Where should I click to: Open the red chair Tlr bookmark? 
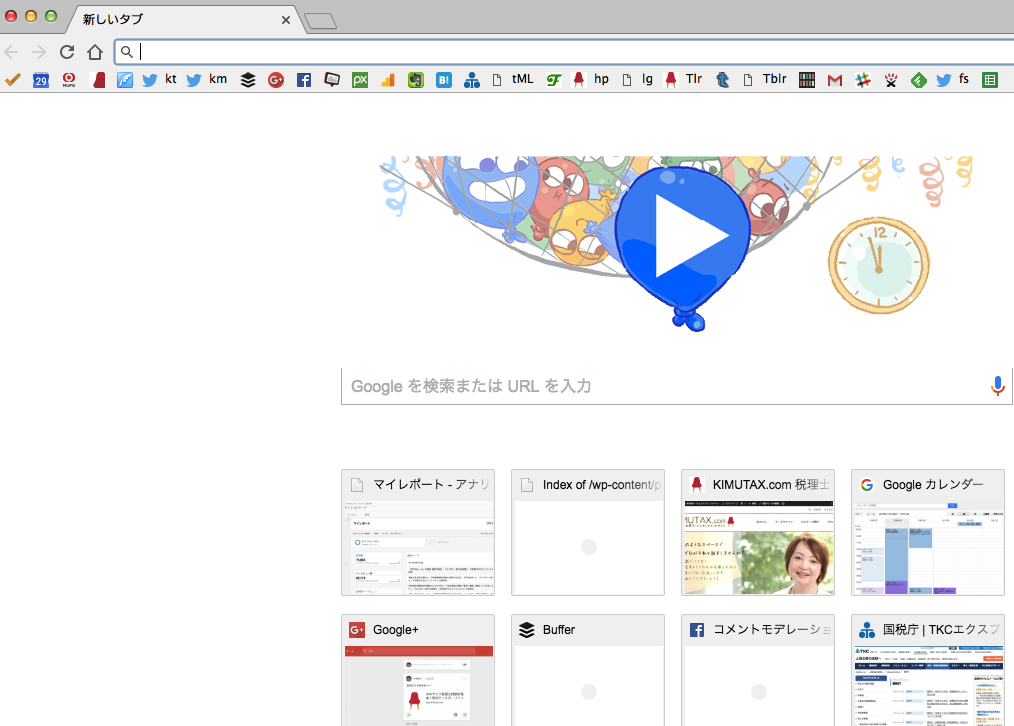pyautogui.click(x=684, y=80)
